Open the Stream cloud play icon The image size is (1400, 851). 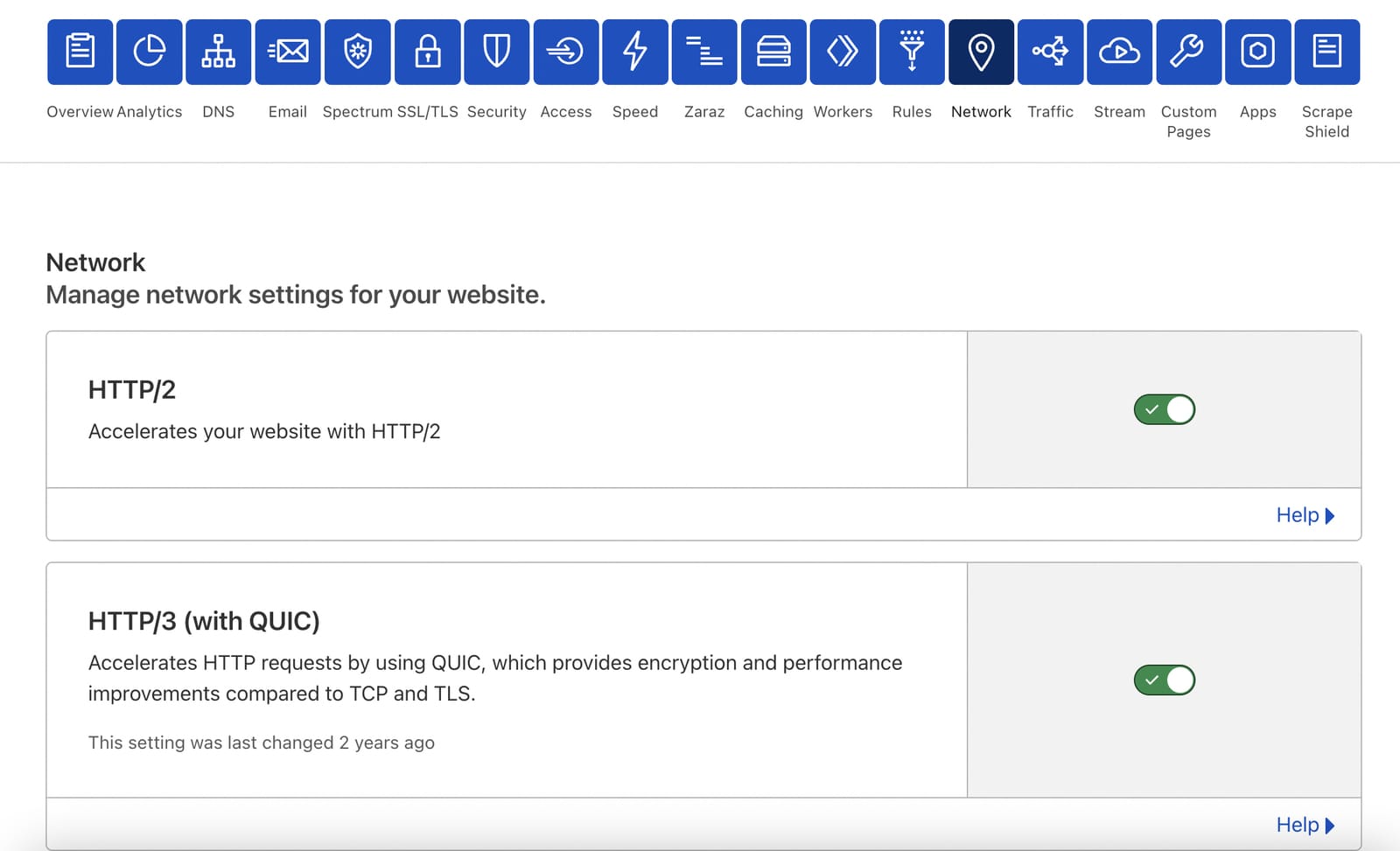point(1119,52)
